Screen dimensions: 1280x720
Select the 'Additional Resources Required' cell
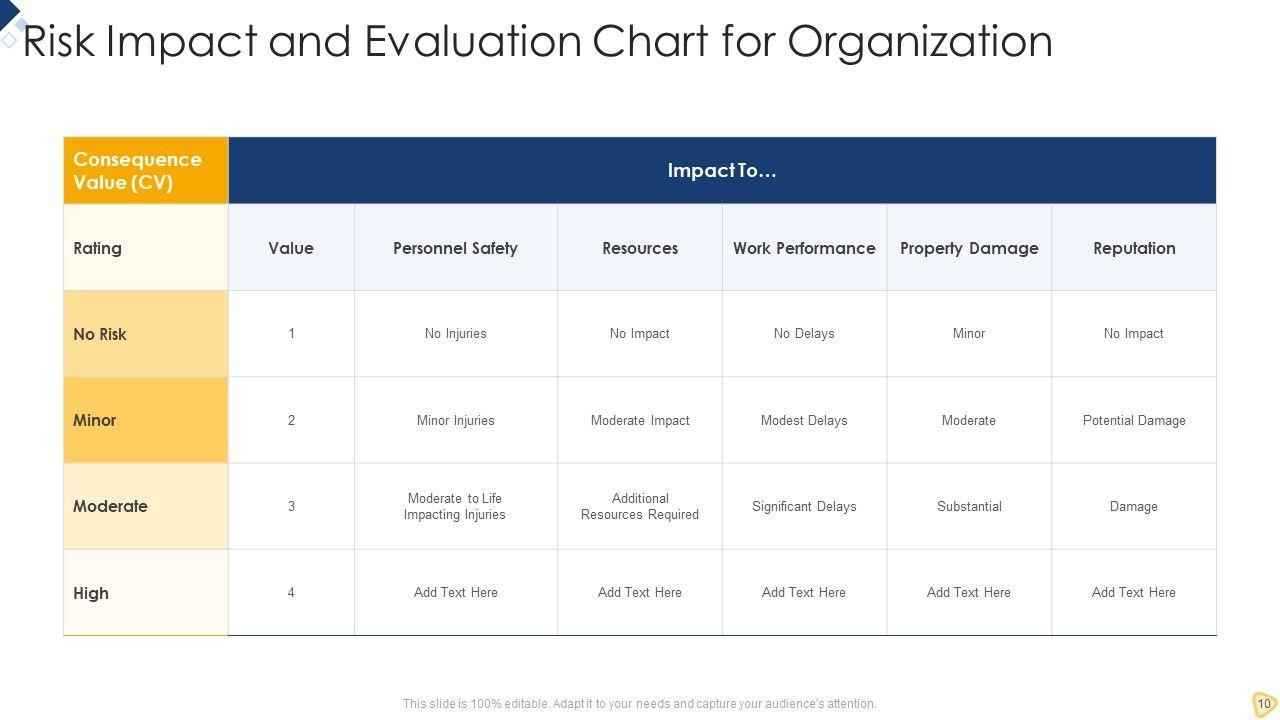pos(640,506)
